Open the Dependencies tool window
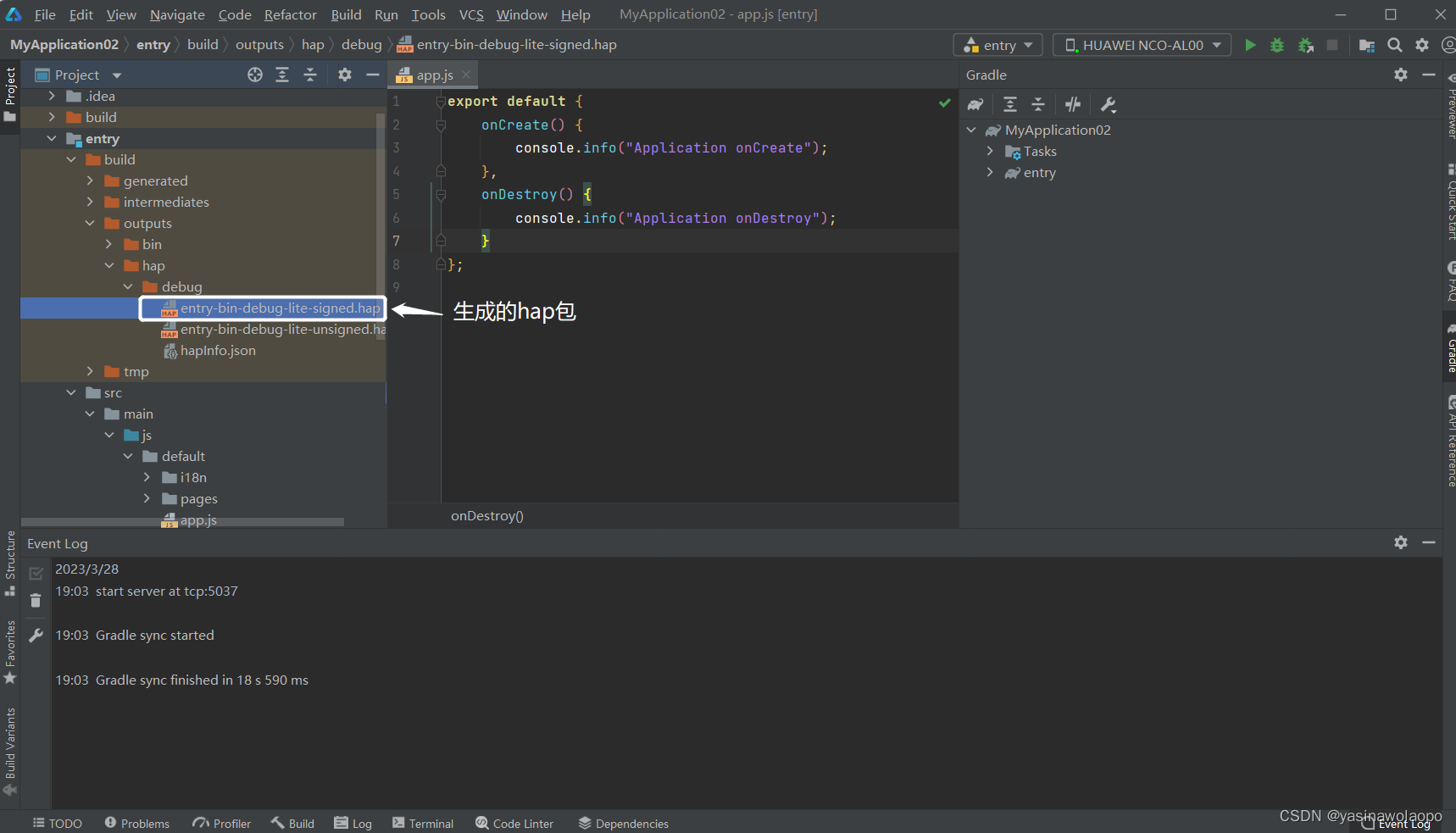The image size is (1456, 833). 624,823
